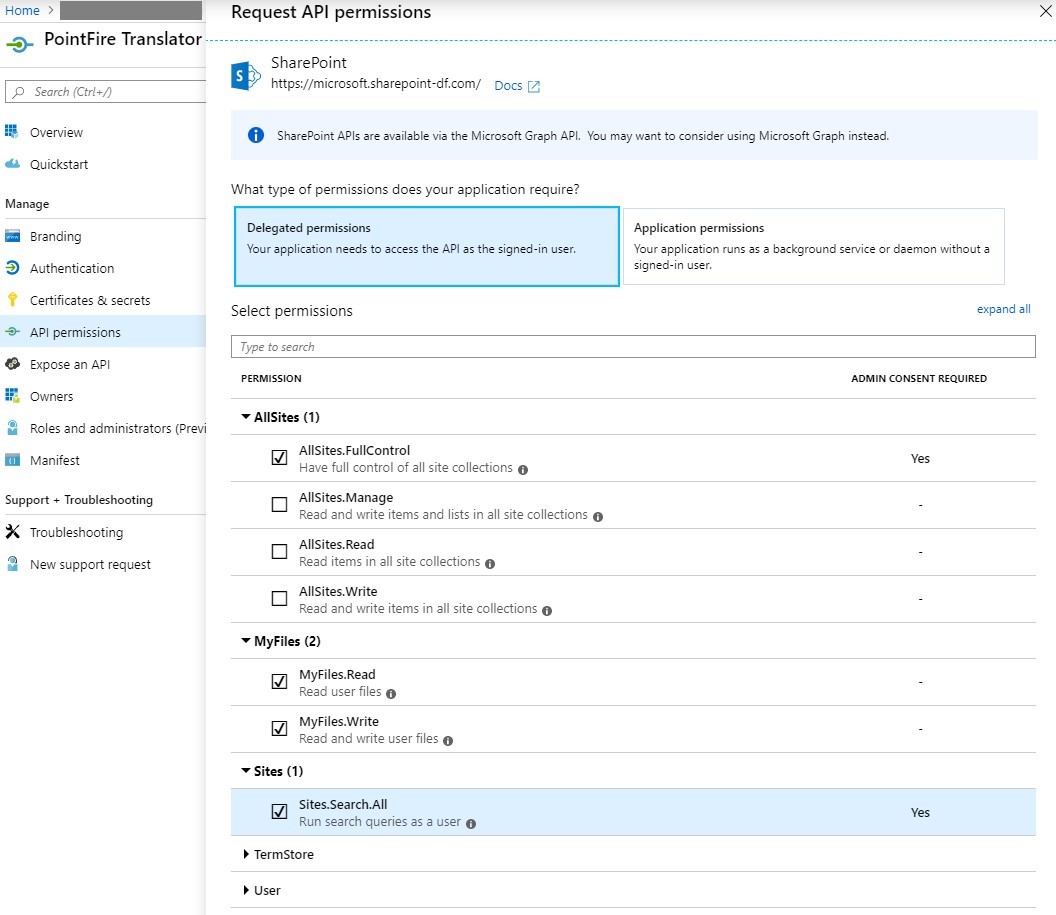Collapse the AllSites permission group

click(246, 417)
